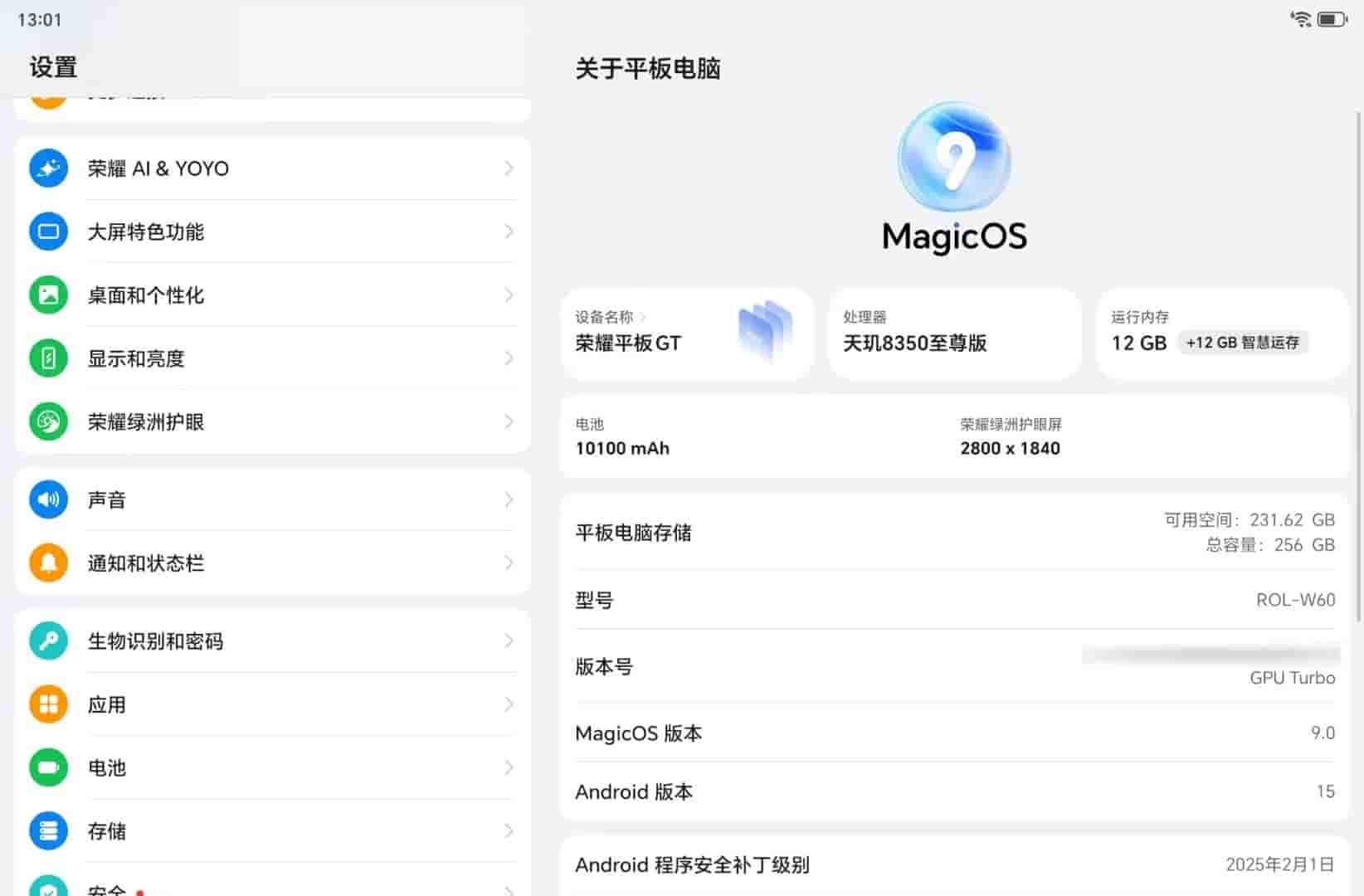Click the 生物识别和密码 key icon
Image resolution: width=1364 pixels, height=896 pixels.
[48, 640]
